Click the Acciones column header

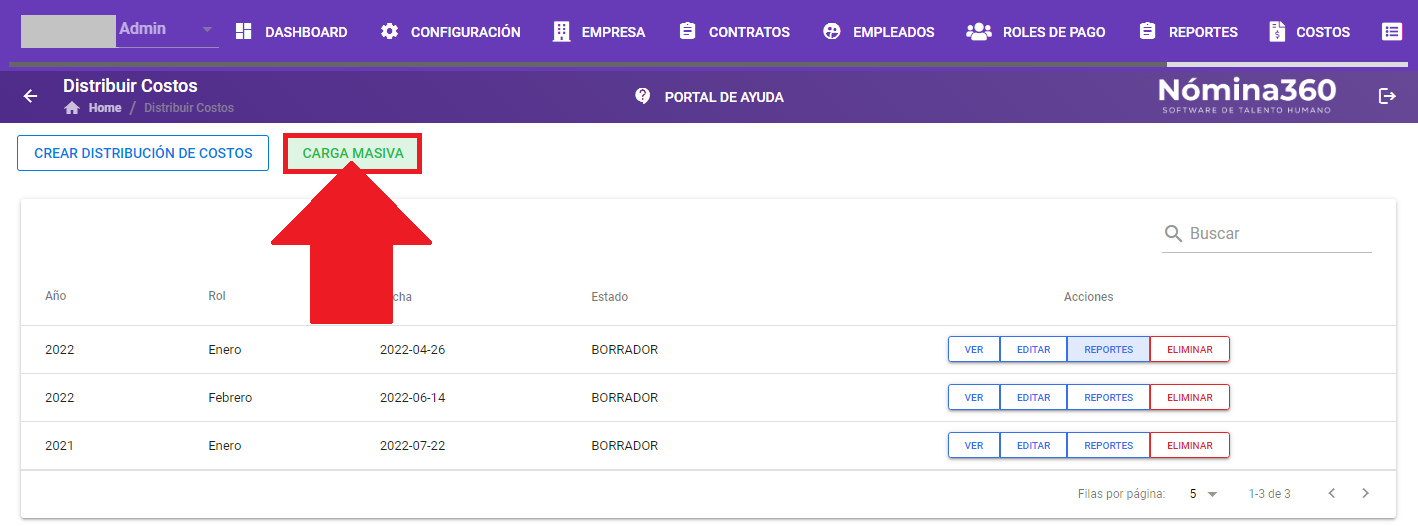click(1088, 297)
